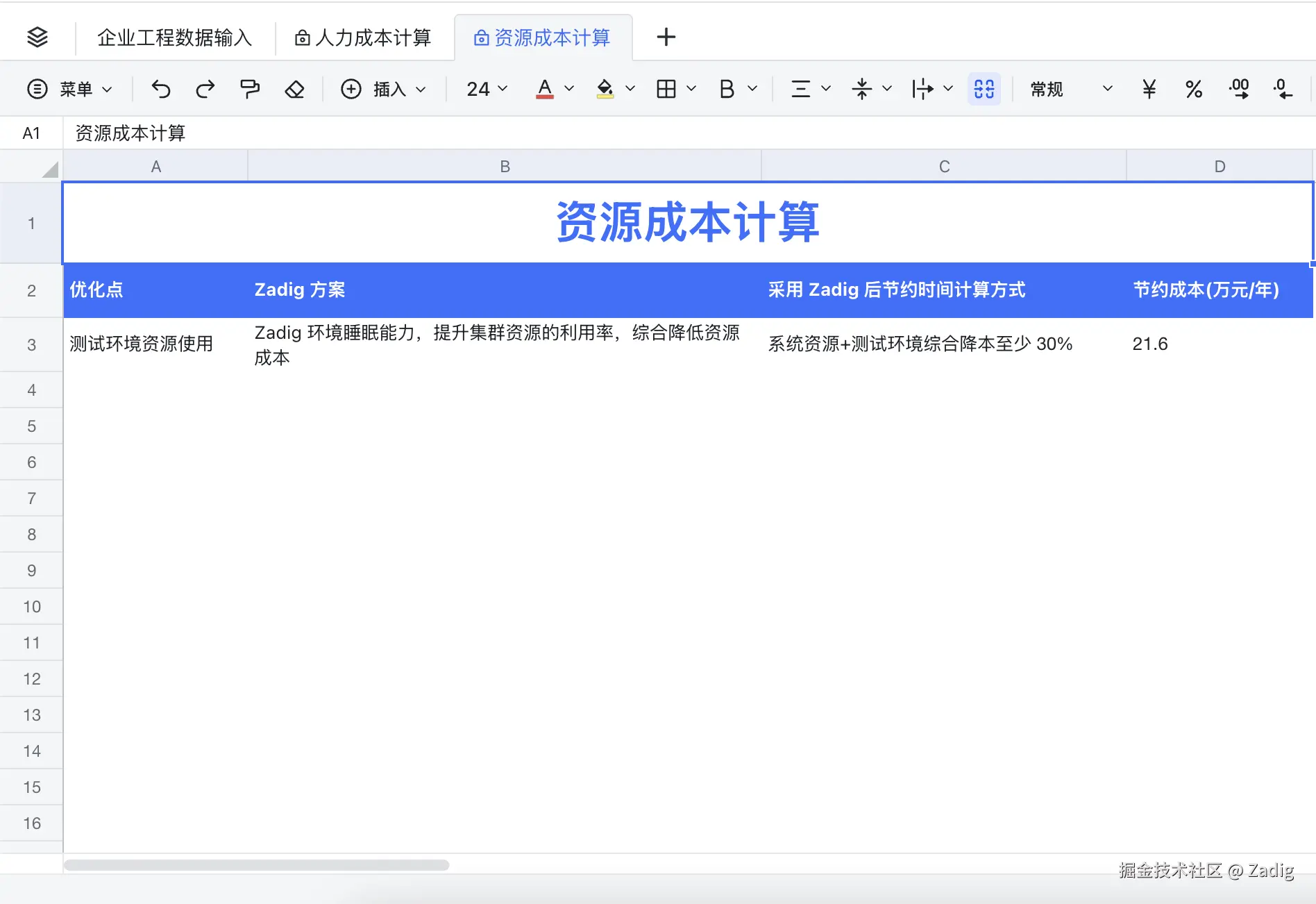Image resolution: width=1316 pixels, height=904 pixels.
Task: Select the Zadig 环境睡眠能力 description cell
Action: [505, 345]
